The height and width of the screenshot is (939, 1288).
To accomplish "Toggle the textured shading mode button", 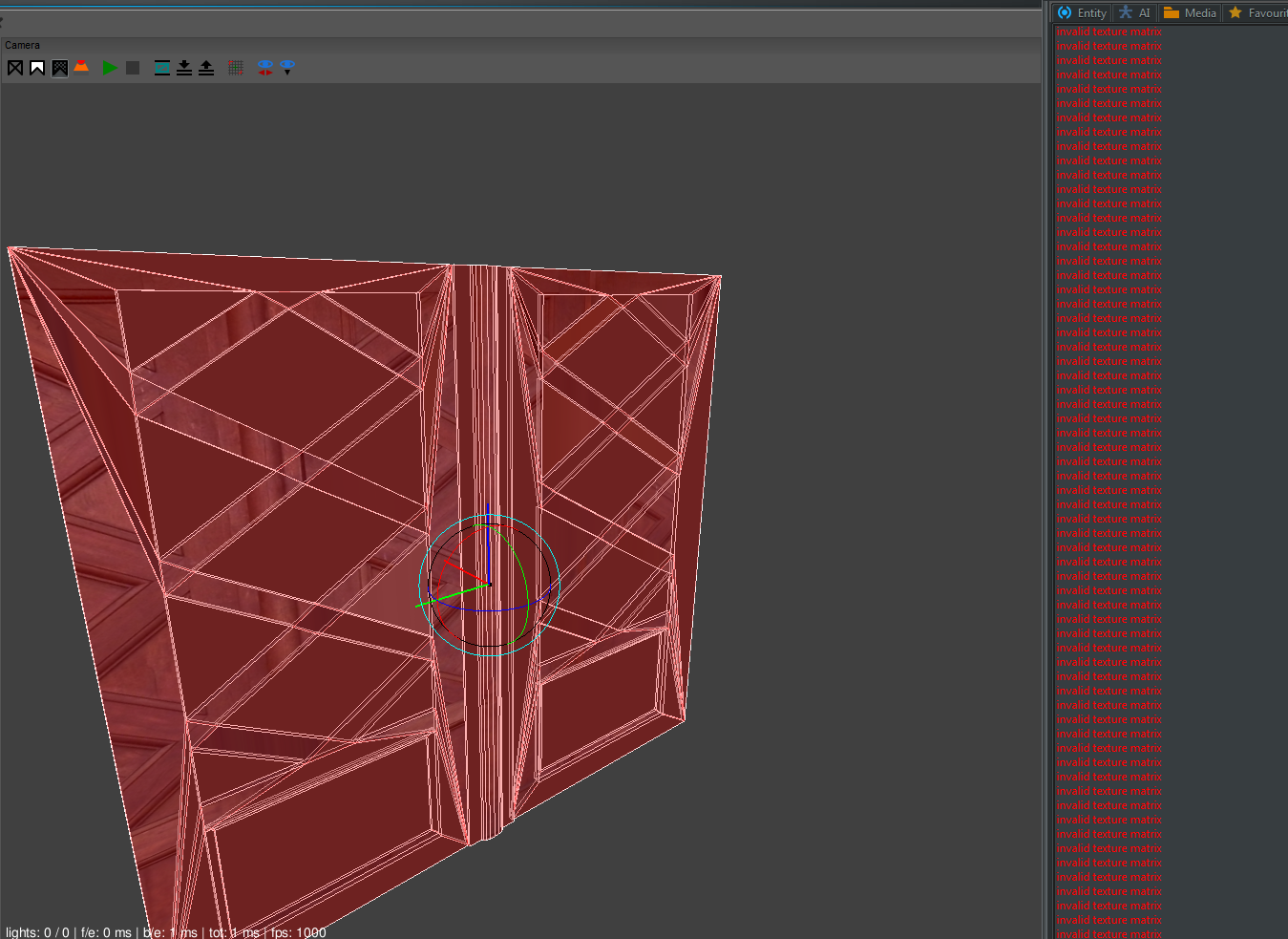I will point(59,68).
